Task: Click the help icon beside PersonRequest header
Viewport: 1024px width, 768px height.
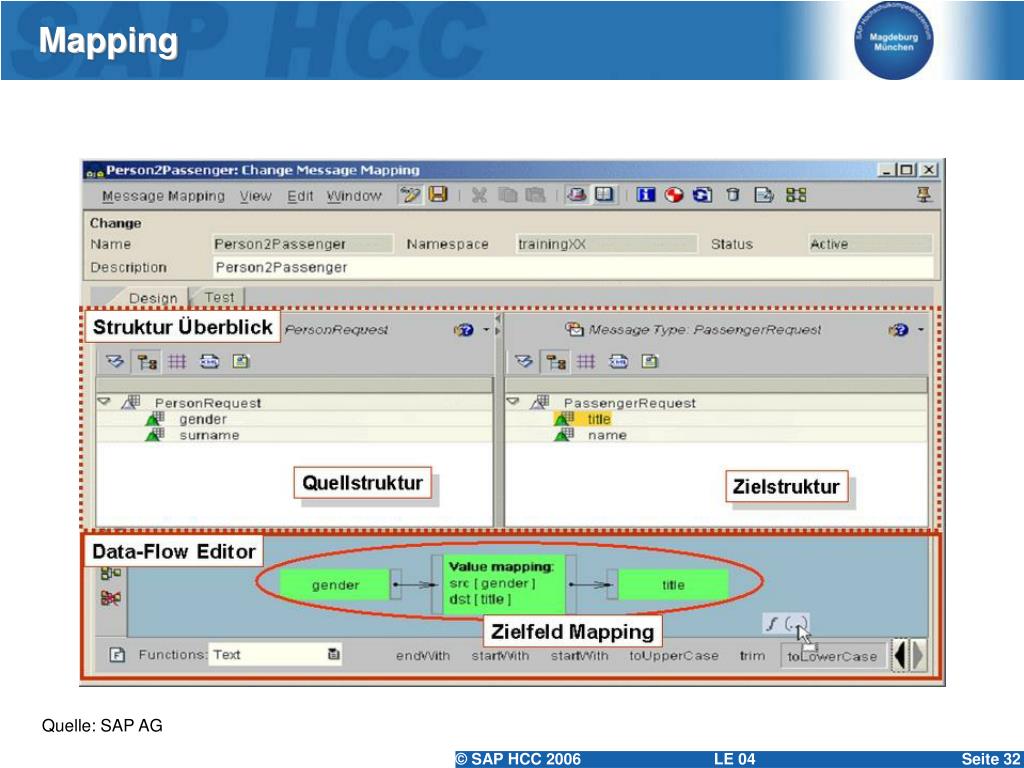Action: (x=464, y=330)
